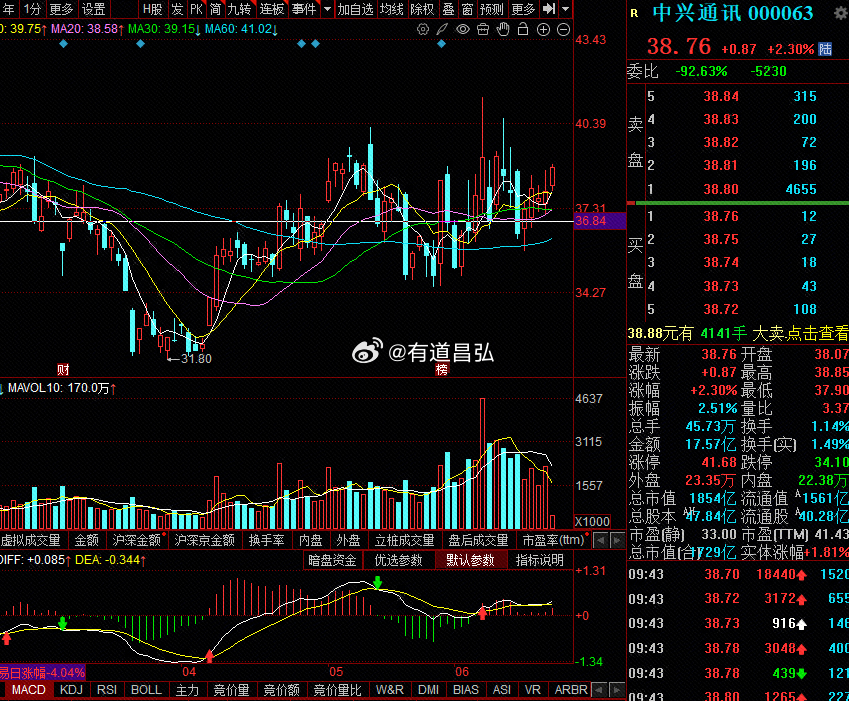Select the hand pan tool
This screenshot has width=849, height=701.
[x=503, y=29]
